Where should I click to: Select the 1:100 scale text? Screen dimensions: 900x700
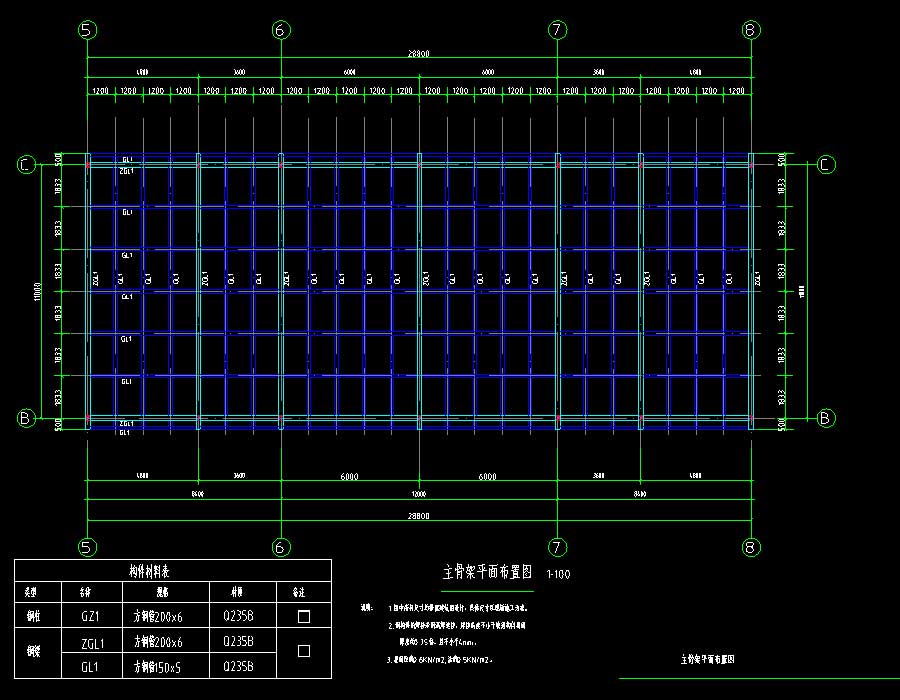558,574
